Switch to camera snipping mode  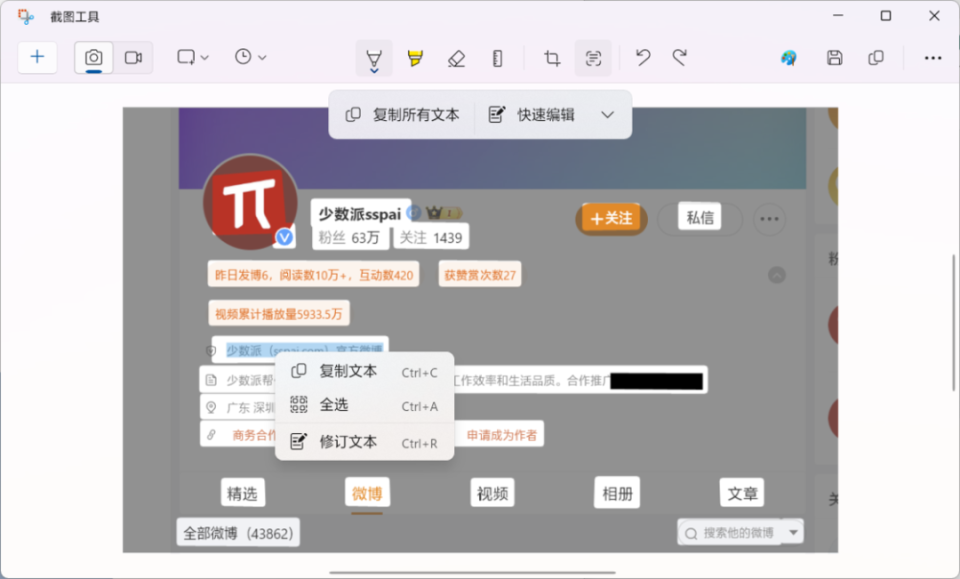[x=94, y=57]
